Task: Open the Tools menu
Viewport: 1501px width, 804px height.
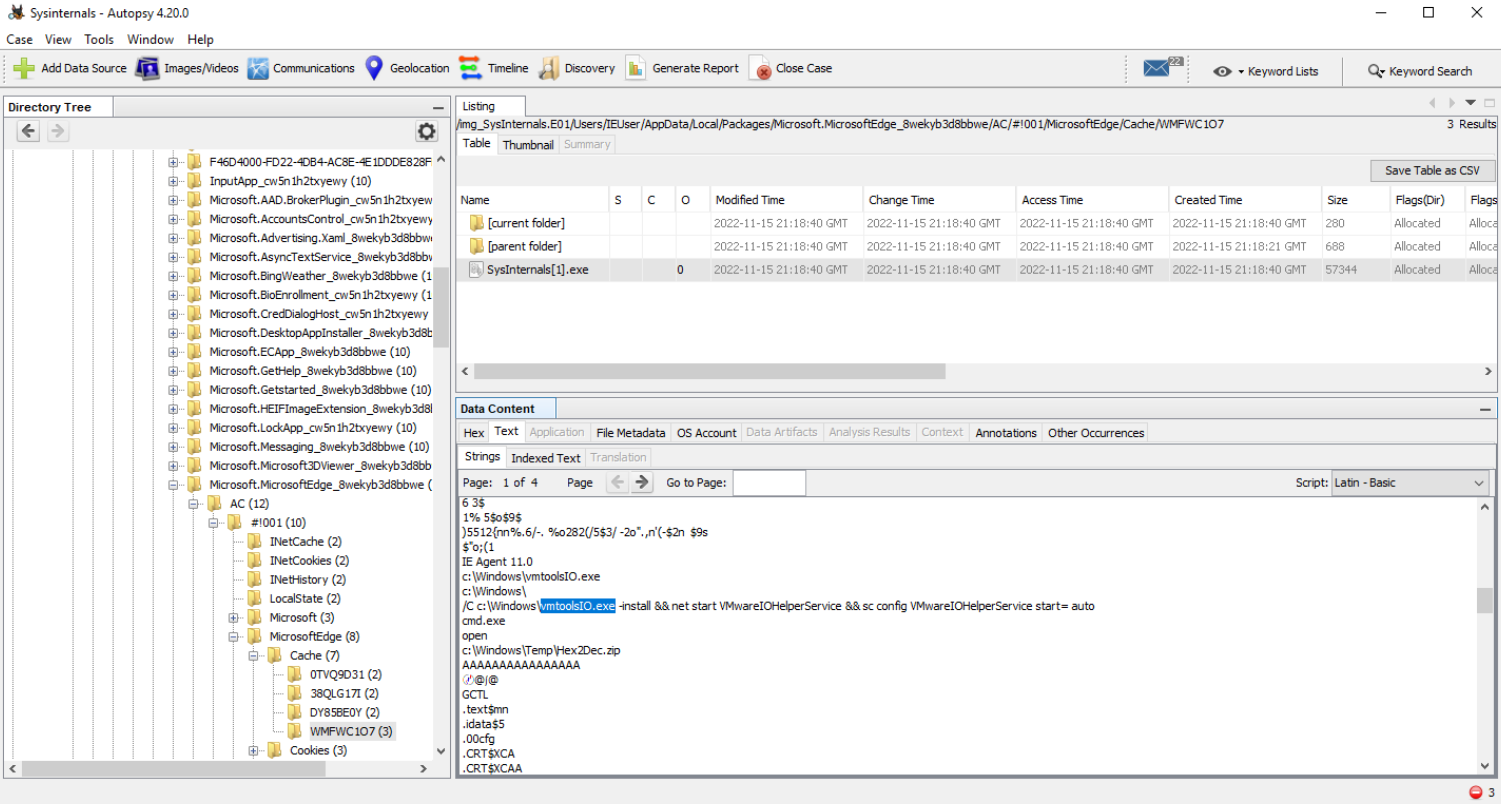Action: pyautogui.click(x=99, y=39)
